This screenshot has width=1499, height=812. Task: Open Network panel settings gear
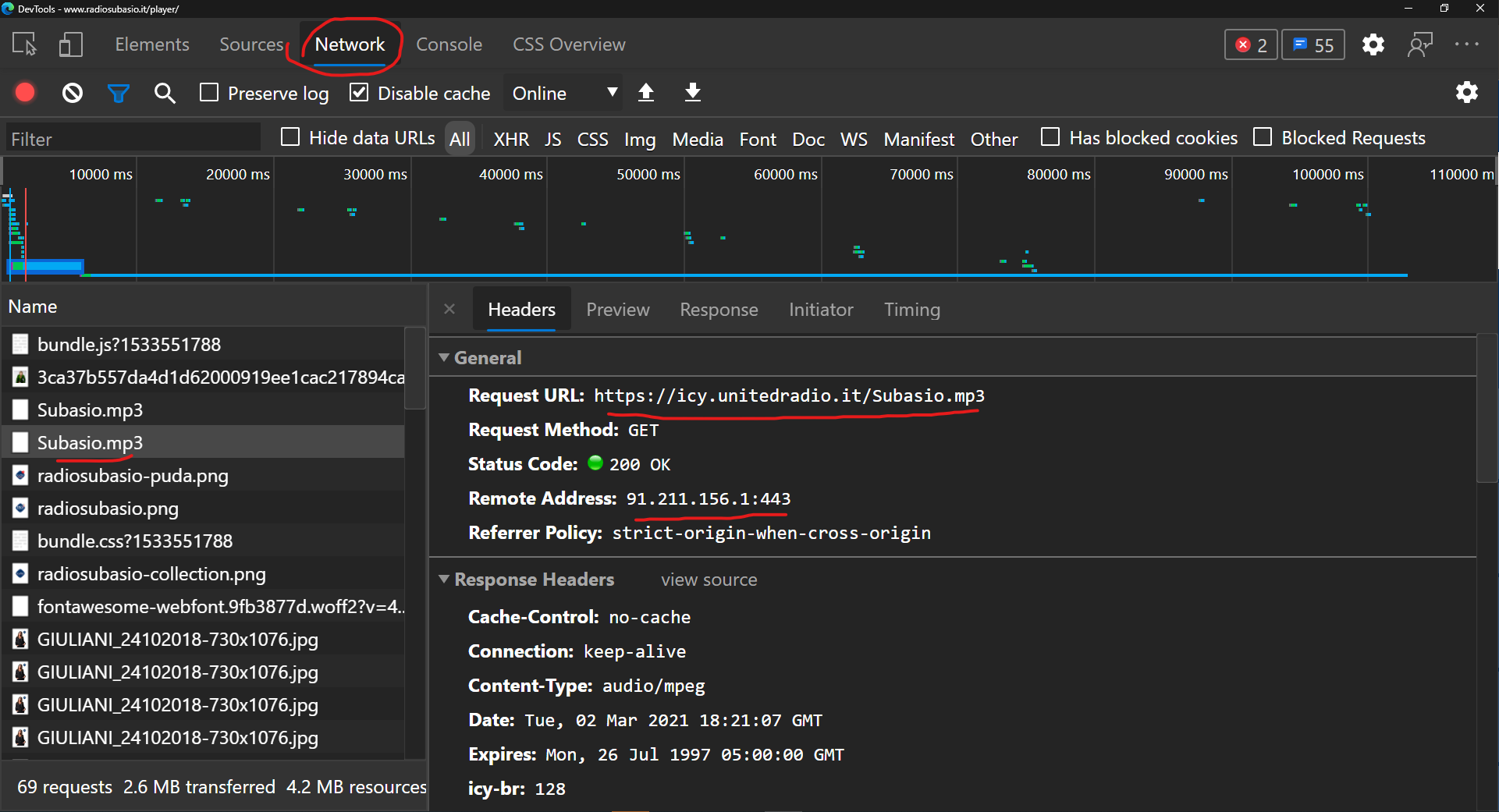[1467, 92]
